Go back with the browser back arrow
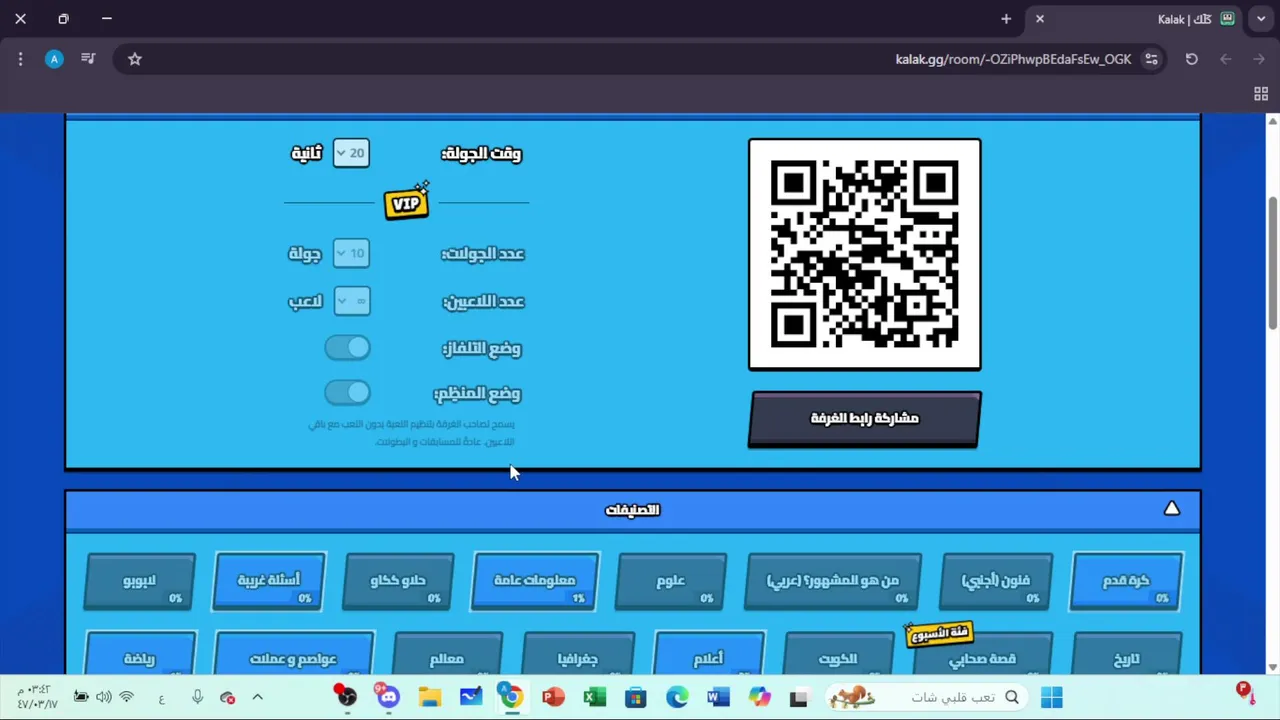 click(1225, 59)
